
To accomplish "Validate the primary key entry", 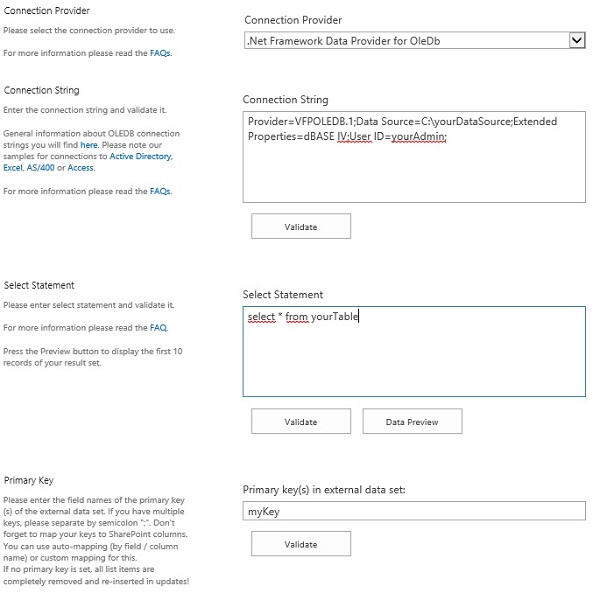I will pyautogui.click(x=301, y=545).
